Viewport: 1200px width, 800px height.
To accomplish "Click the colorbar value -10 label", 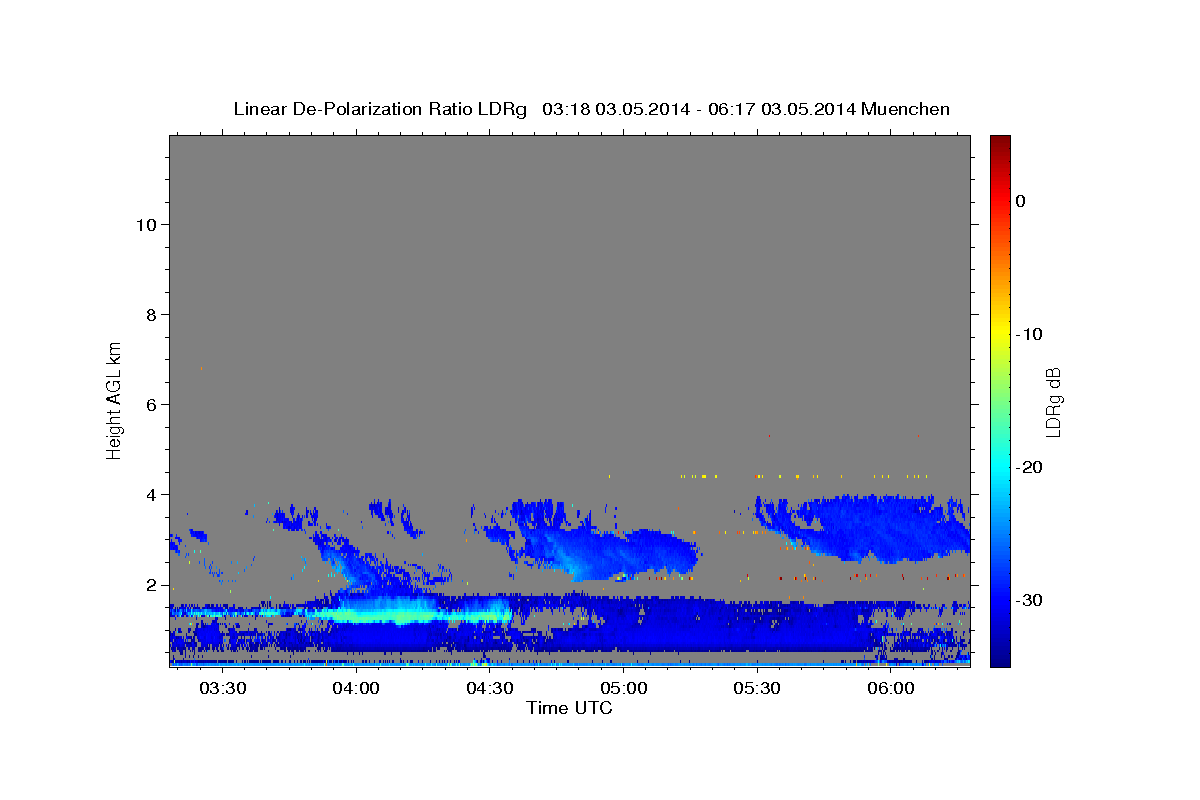I will click(x=1030, y=334).
